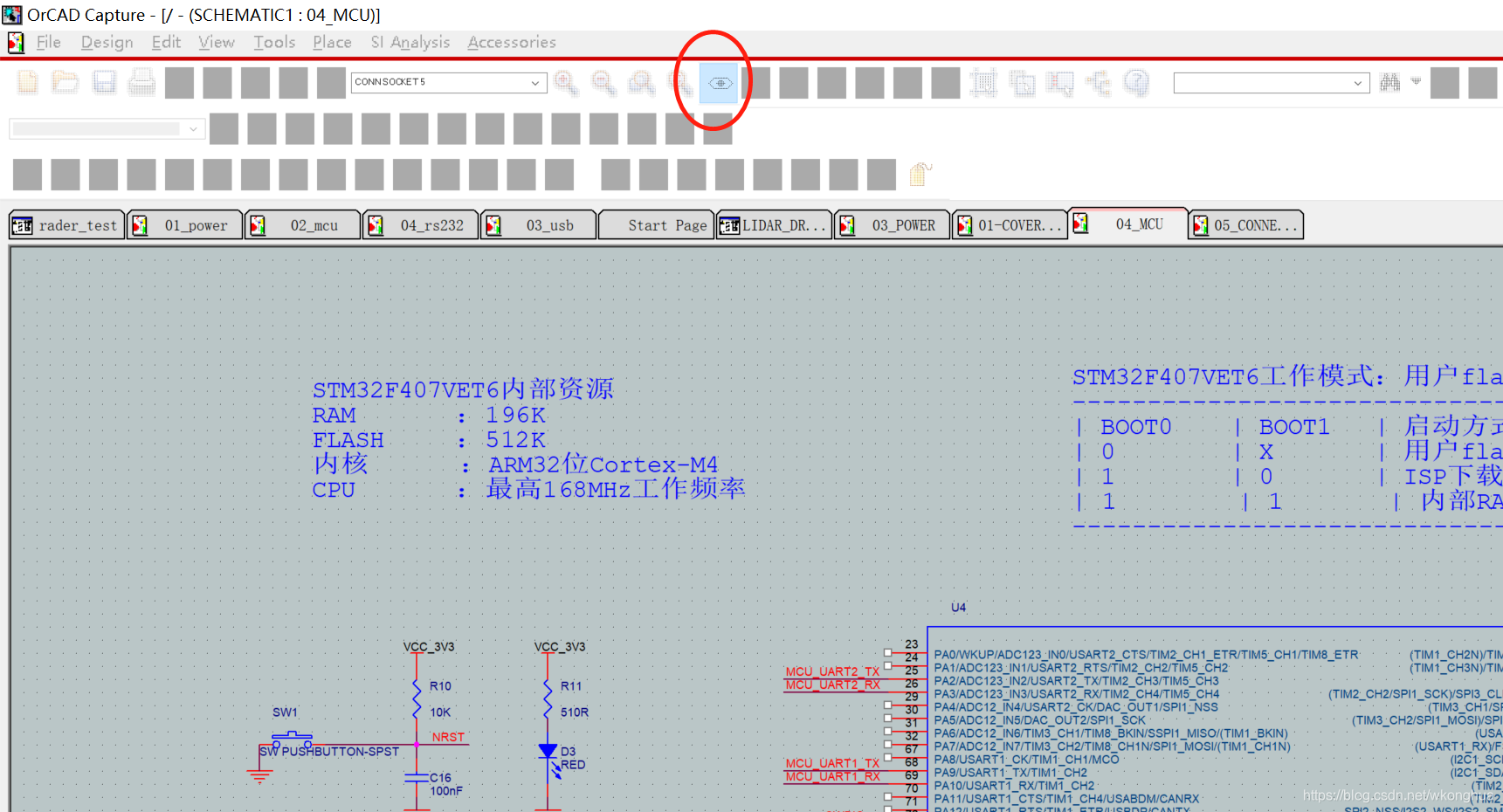Toggle the highlighted Fisheye view eye icon

click(720, 83)
